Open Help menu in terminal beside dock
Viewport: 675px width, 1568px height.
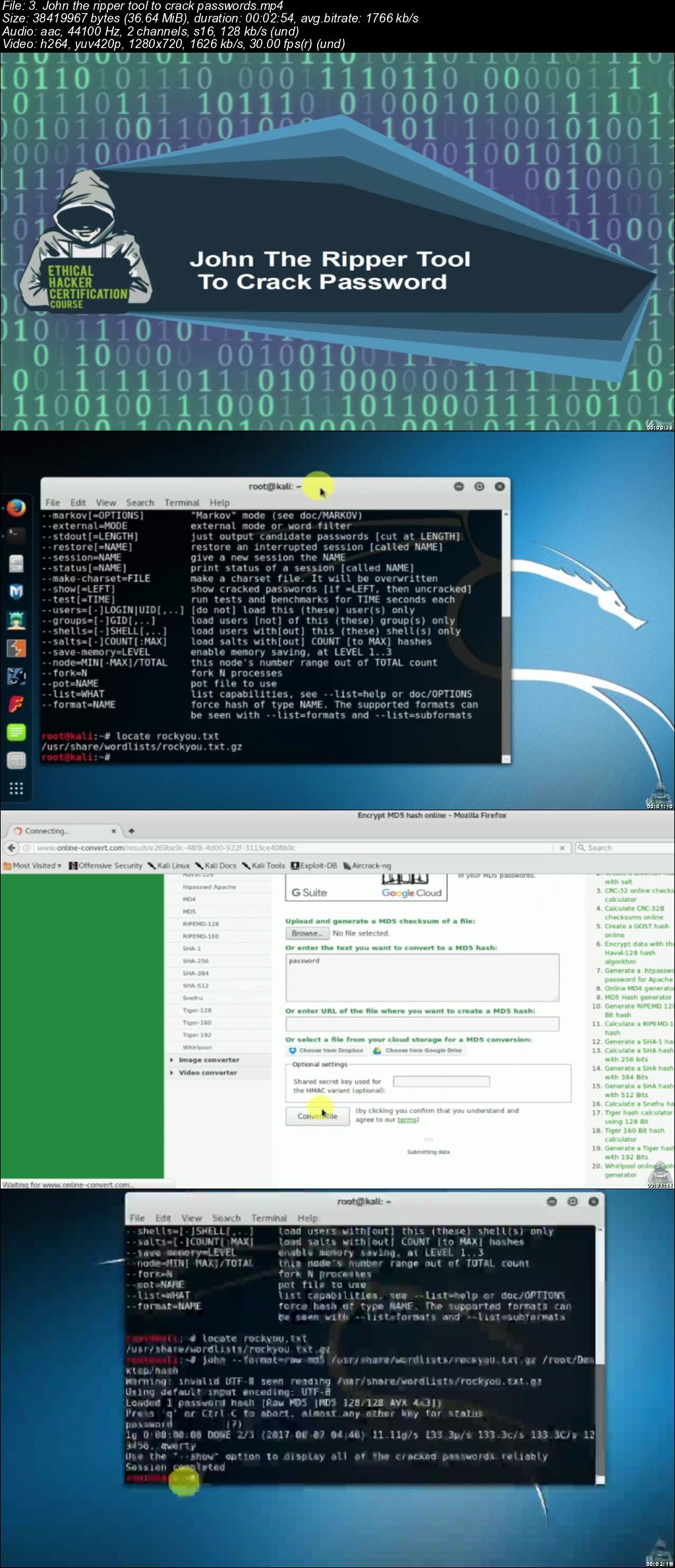(220, 502)
